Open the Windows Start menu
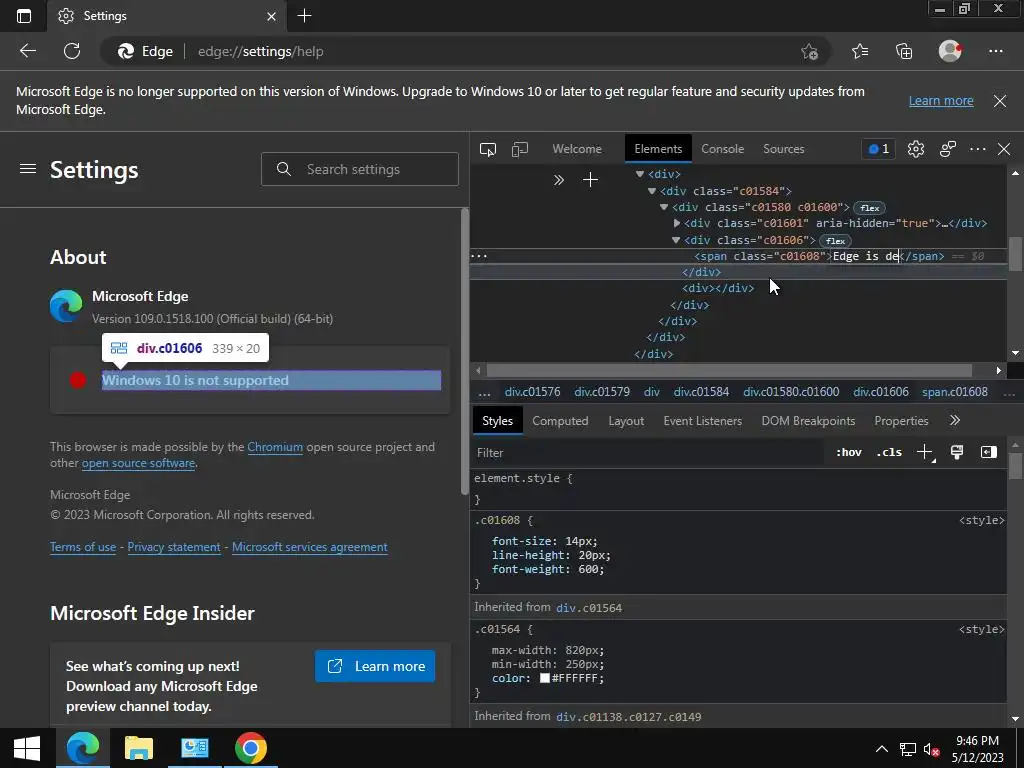The image size is (1024, 768). point(27,748)
